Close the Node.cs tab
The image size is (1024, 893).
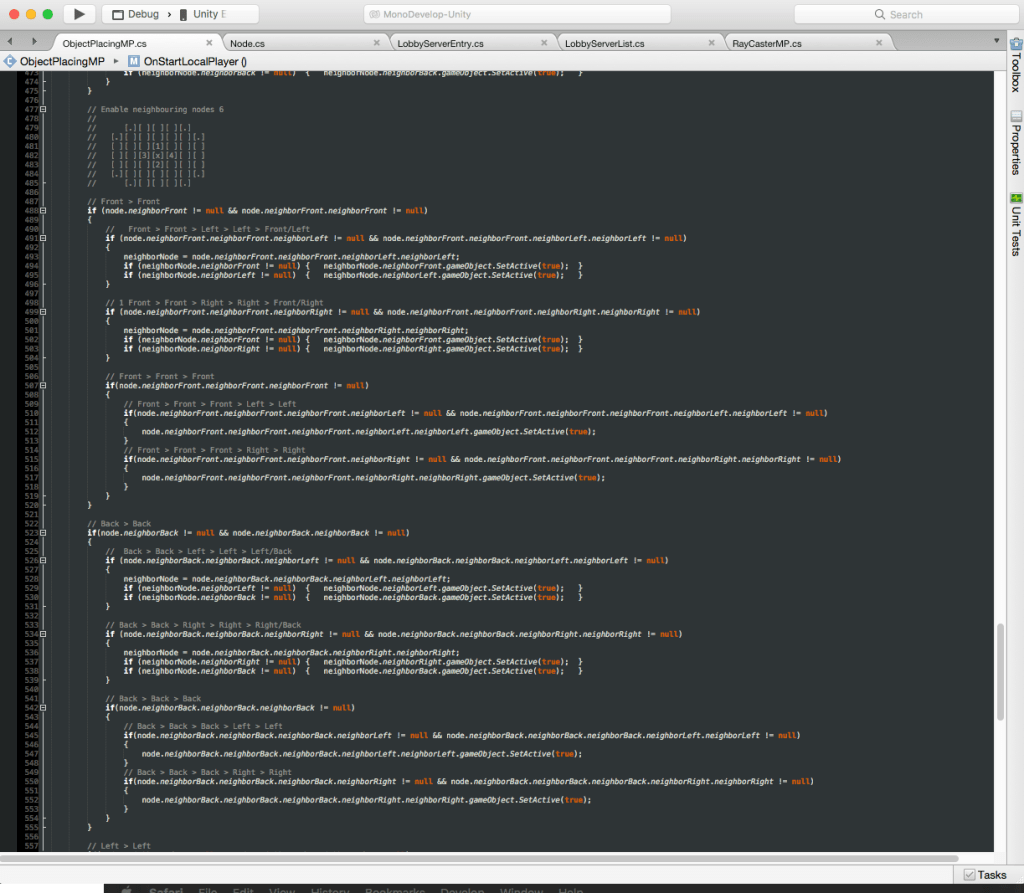click(376, 44)
